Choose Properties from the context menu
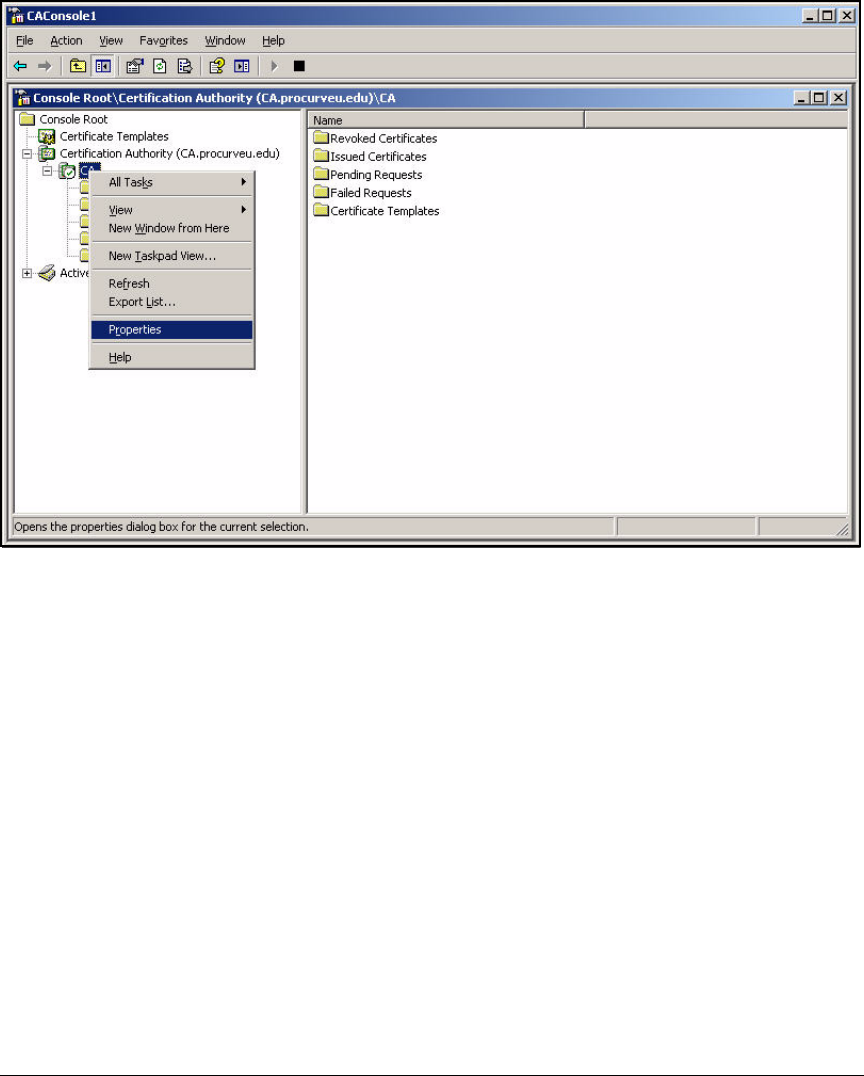The height and width of the screenshot is (1076, 864). (x=172, y=330)
